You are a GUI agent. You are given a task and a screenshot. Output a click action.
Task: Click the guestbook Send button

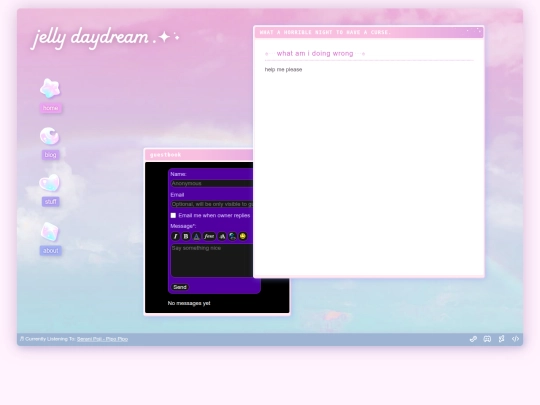coord(180,287)
